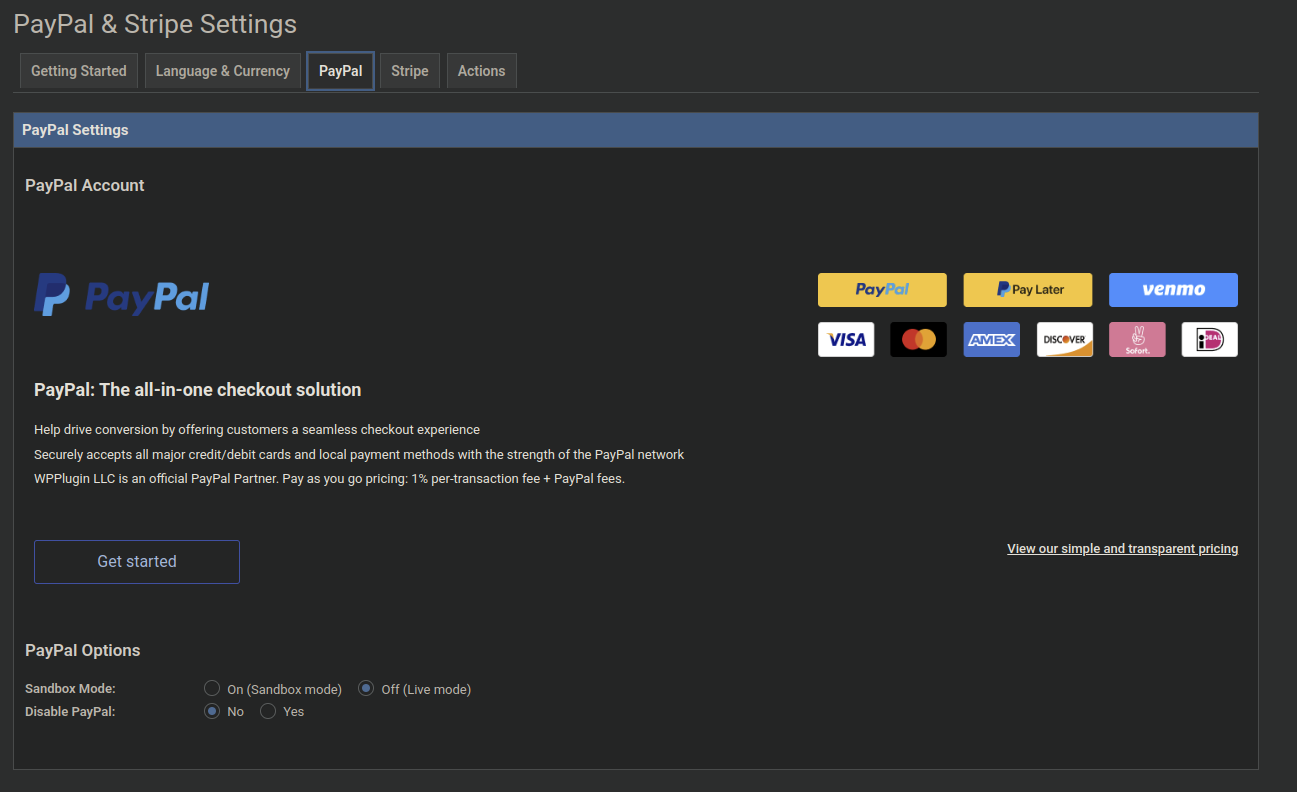Click the 'Securely accepts all major' text line

pos(359,455)
